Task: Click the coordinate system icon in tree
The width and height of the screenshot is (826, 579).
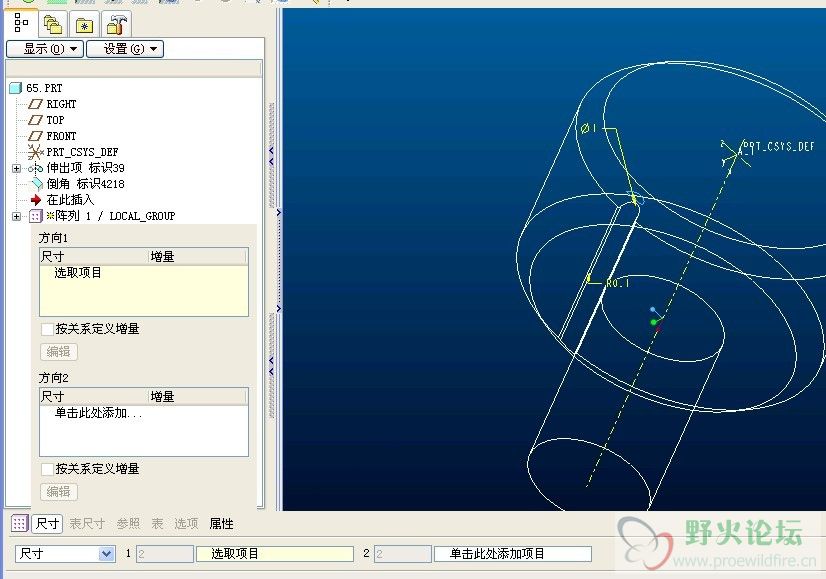Action: pos(35,152)
